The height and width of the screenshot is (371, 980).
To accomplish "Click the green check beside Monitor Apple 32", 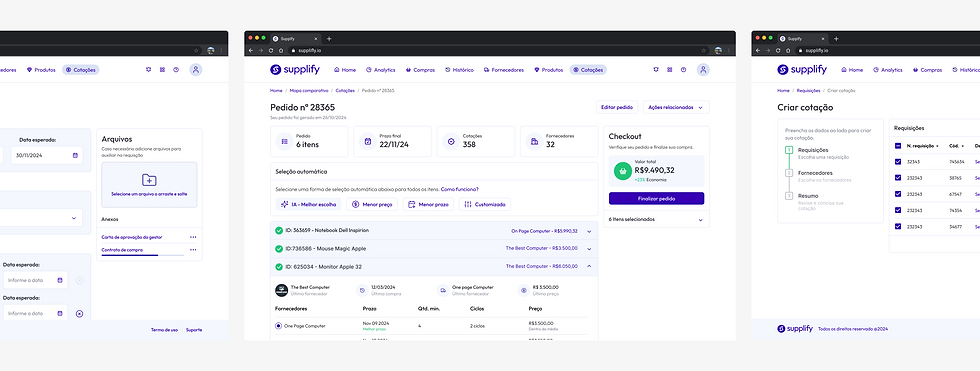I will click(279, 267).
